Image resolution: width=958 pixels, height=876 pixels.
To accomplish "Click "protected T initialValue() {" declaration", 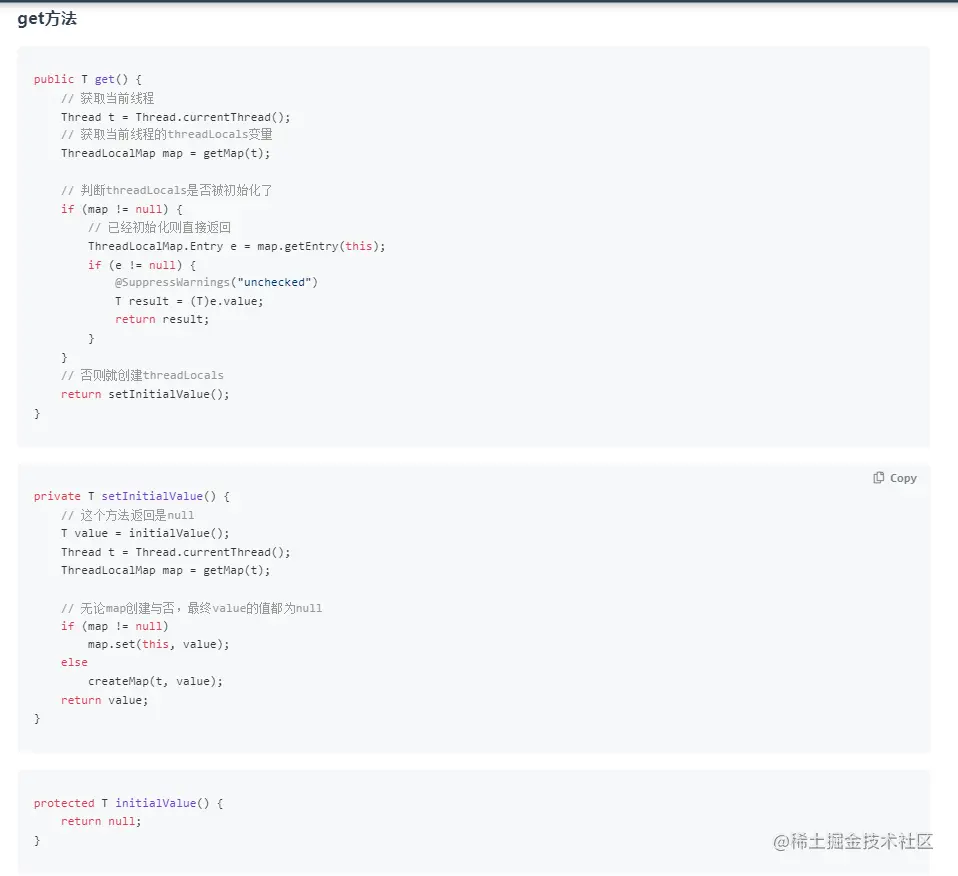I will pyautogui.click(x=128, y=803).
